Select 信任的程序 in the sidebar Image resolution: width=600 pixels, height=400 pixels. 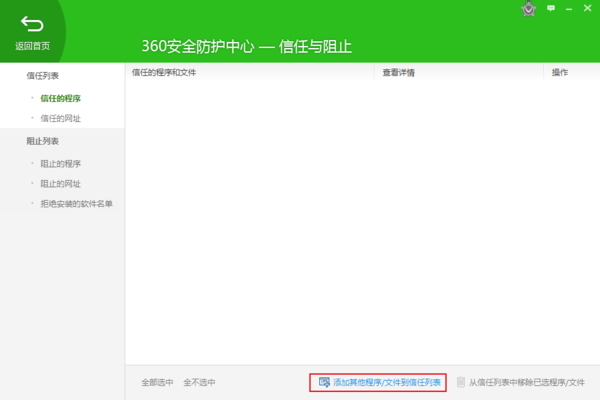(60, 98)
